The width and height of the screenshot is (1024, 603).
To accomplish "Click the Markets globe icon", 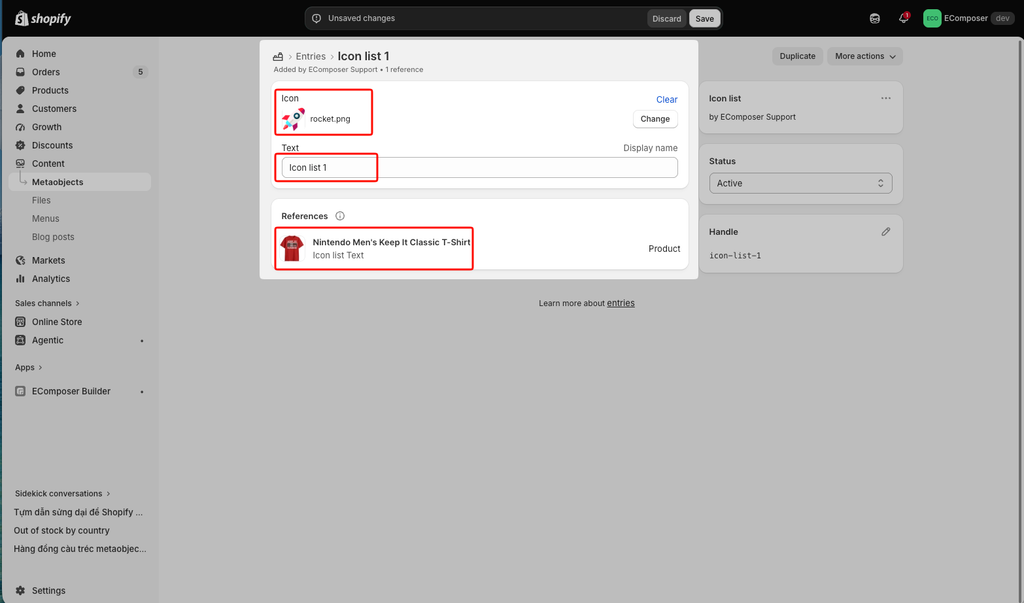I will click(x=20, y=260).
